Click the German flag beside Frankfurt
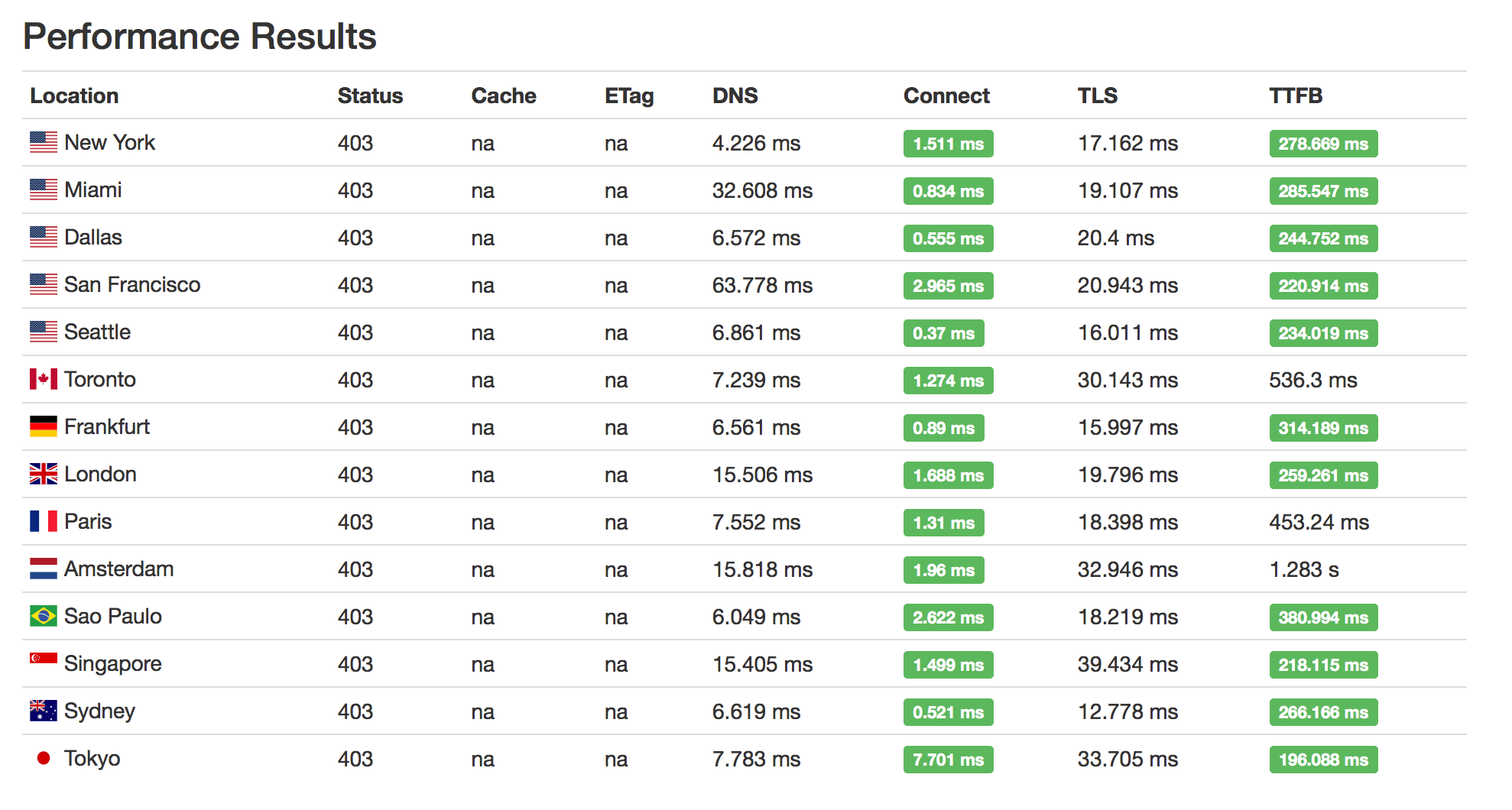 pos(44,426)
